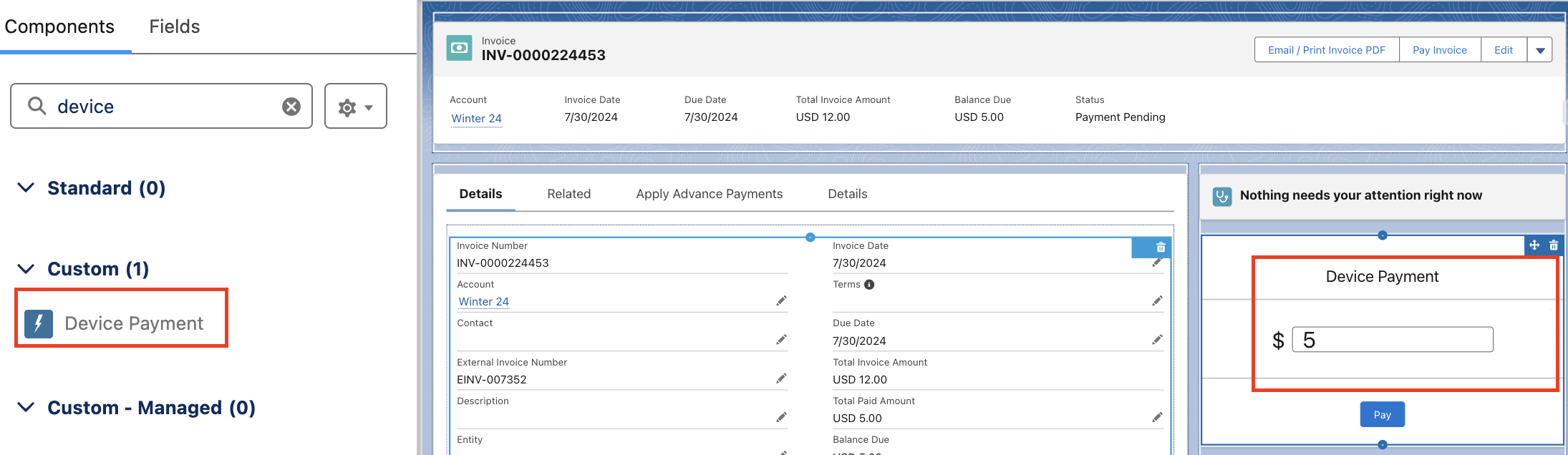This screenshot has width=1568, height=455.
Task: Select the Apply Advance Payments tab
Action: pos(709,194)
